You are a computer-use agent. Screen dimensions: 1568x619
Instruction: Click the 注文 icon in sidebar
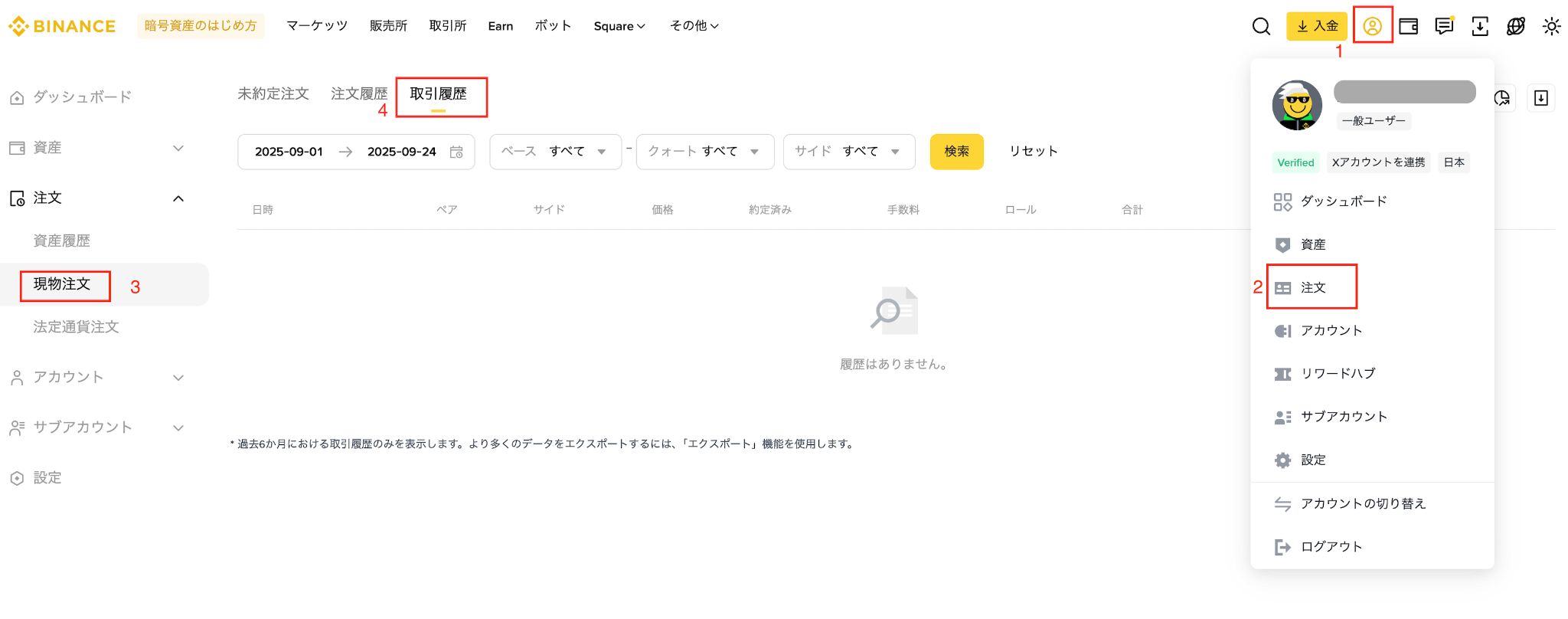click(17, 198)
